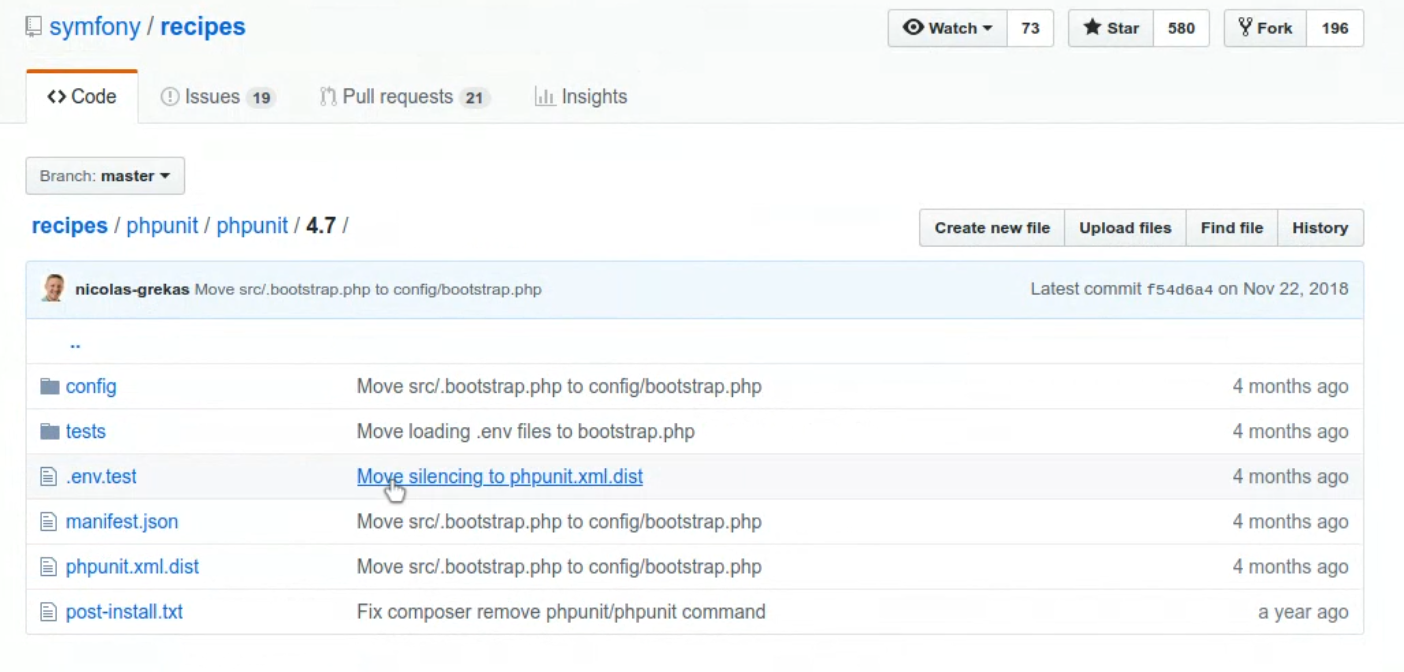Click the repository book icon
Screen dimensions: 1404x672
click(x=34, y=27)
